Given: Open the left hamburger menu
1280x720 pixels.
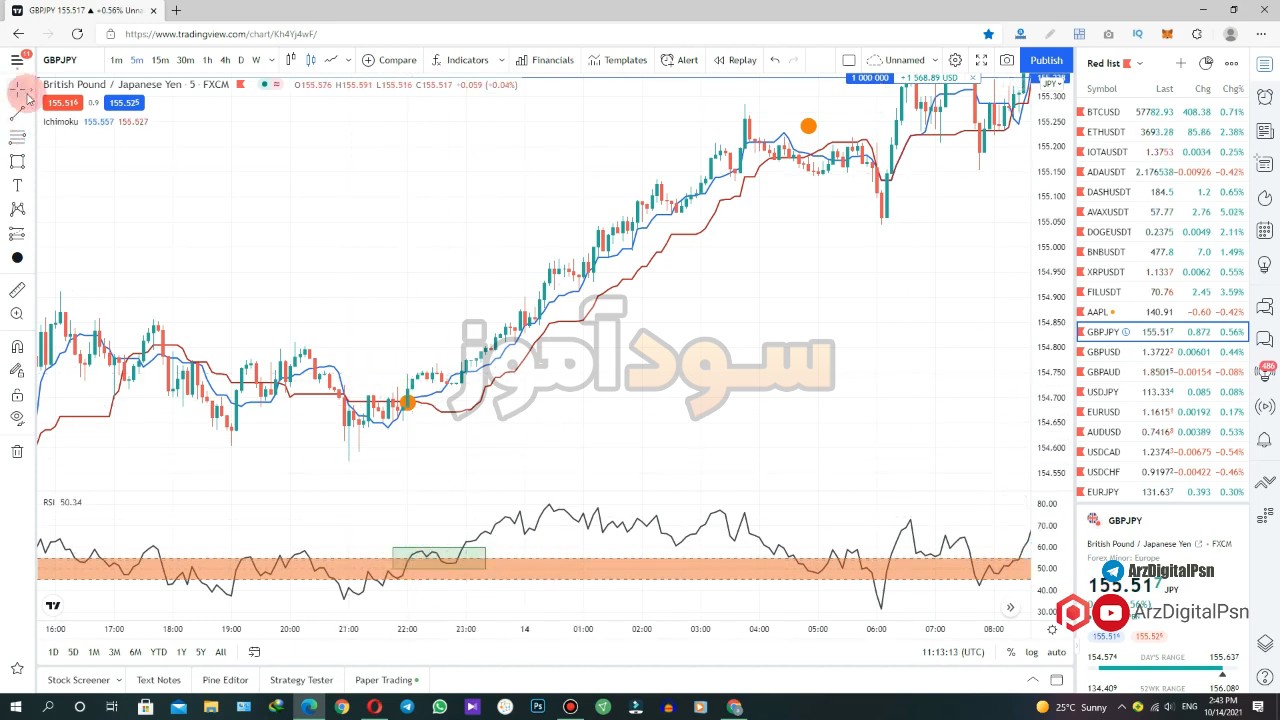Looking at the screenshot, I should pyautogui.click(x=17, y=60).
